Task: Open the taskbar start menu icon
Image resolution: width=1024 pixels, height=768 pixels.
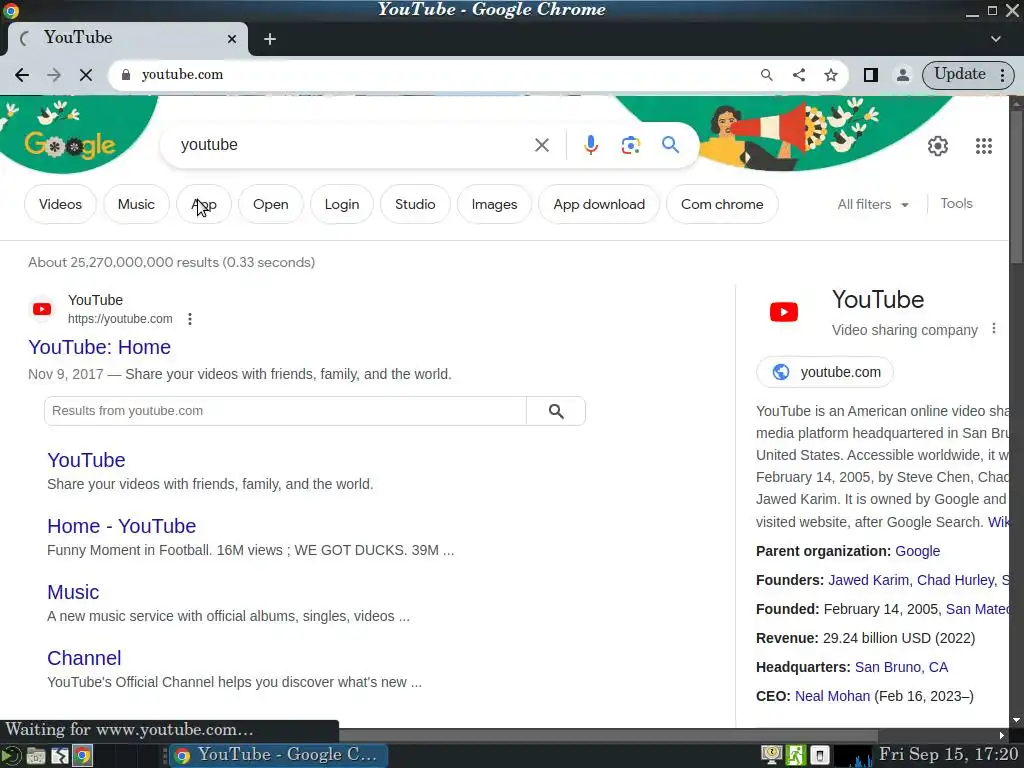Action: (x=10, y=756)
